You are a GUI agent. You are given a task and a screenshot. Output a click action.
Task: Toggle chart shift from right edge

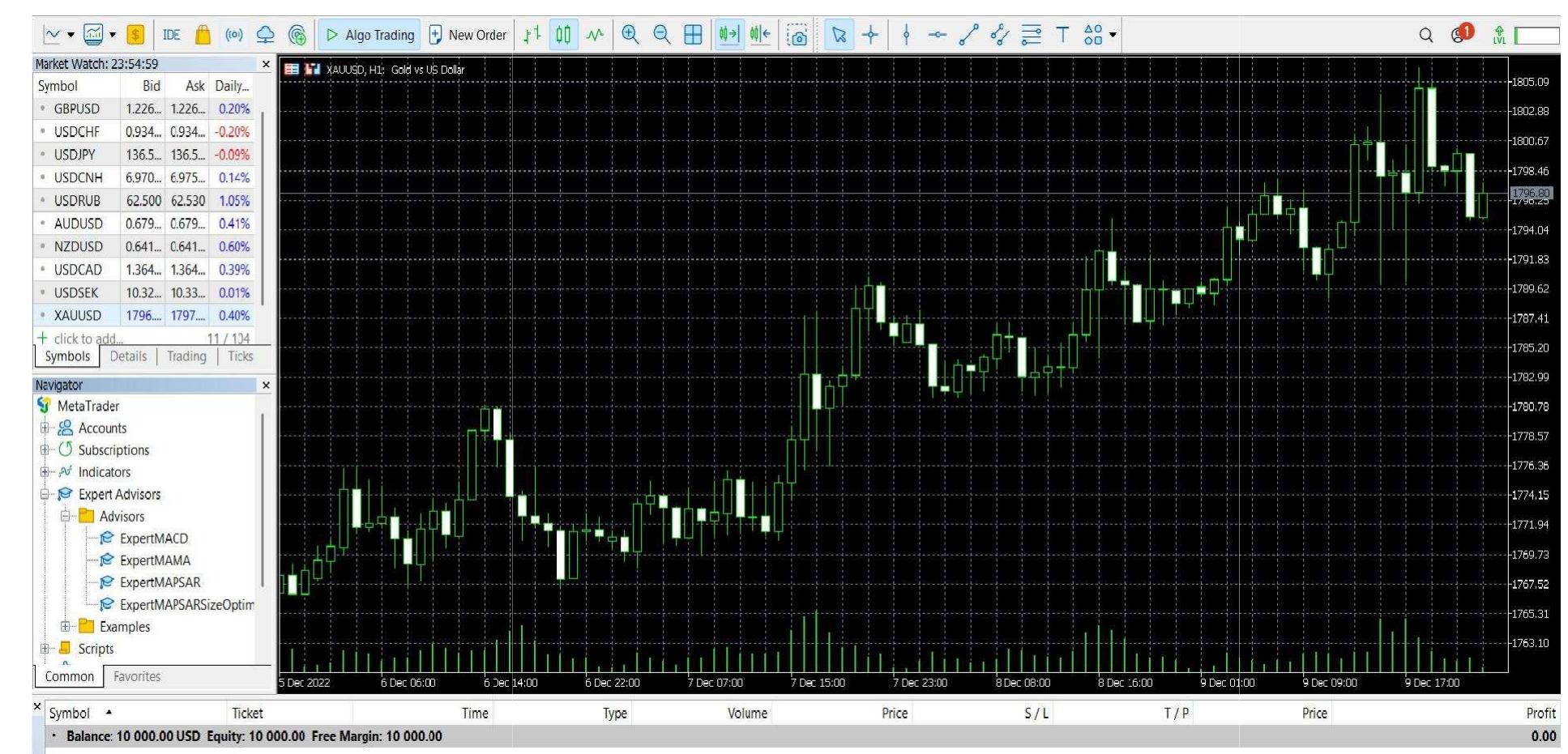click(x=760, y=35)
